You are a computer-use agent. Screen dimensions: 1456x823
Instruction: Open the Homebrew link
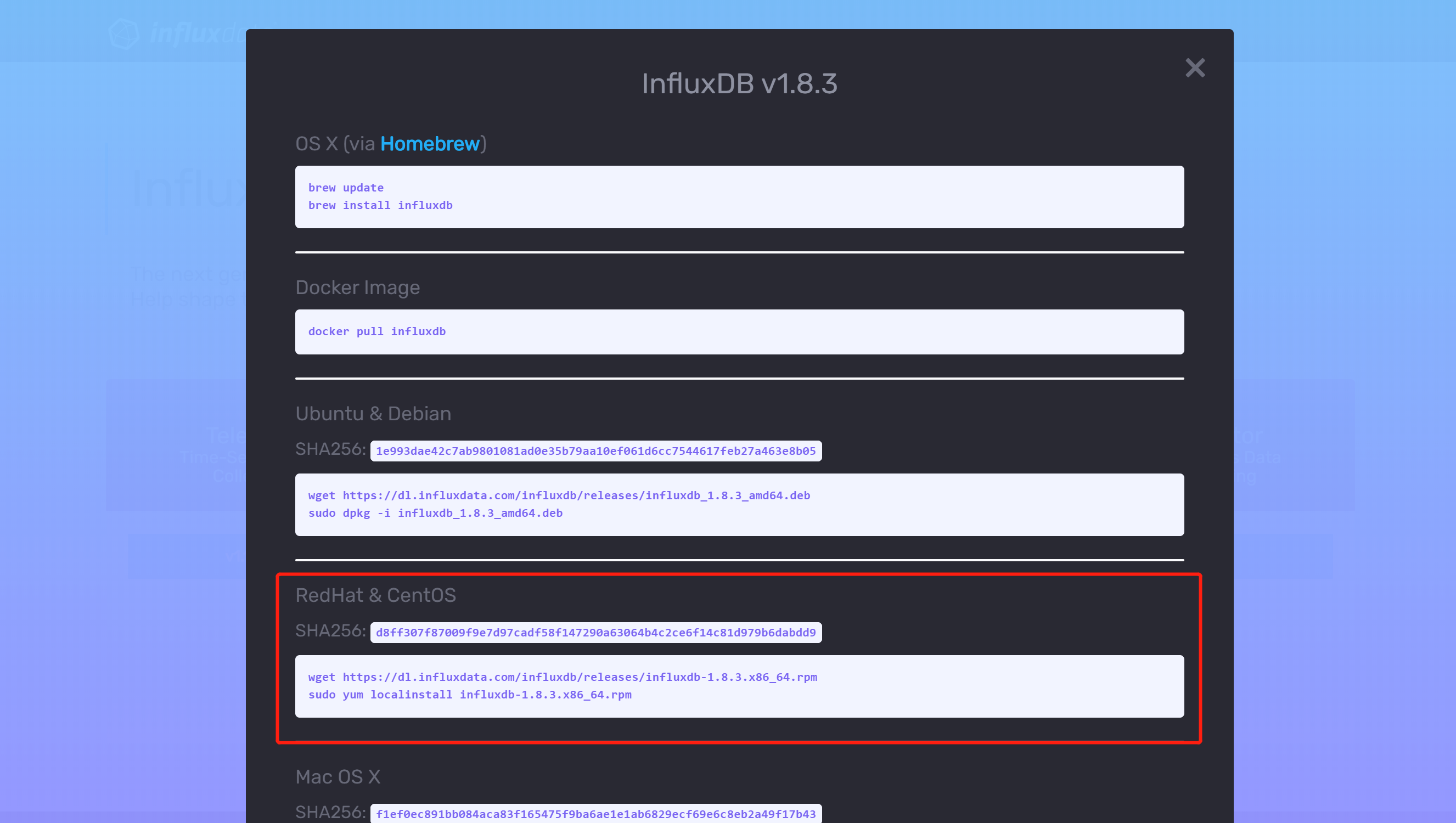(430, 144)
